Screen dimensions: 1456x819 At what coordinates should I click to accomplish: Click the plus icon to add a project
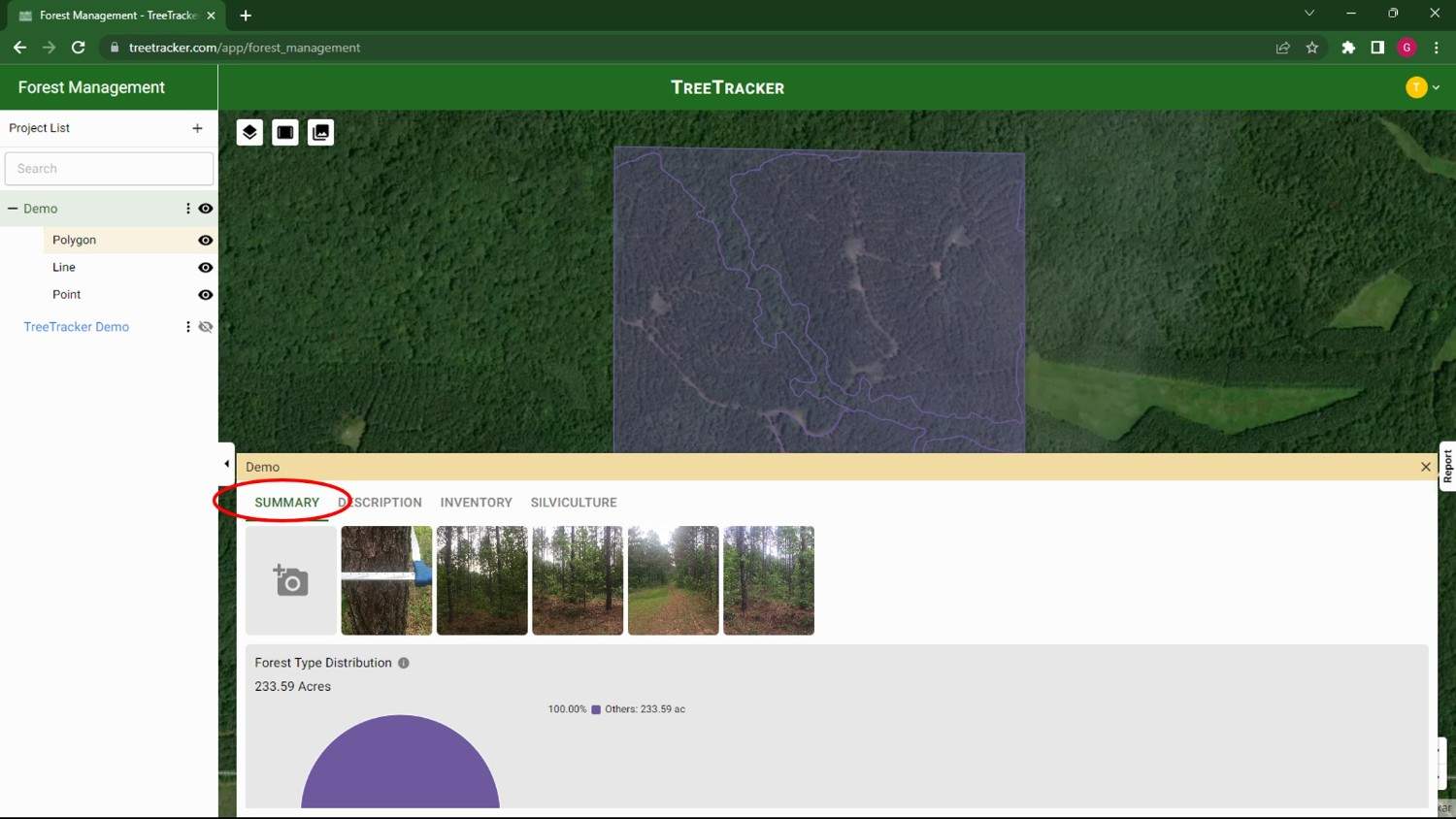pyautogui.click(x=197, y=128)
